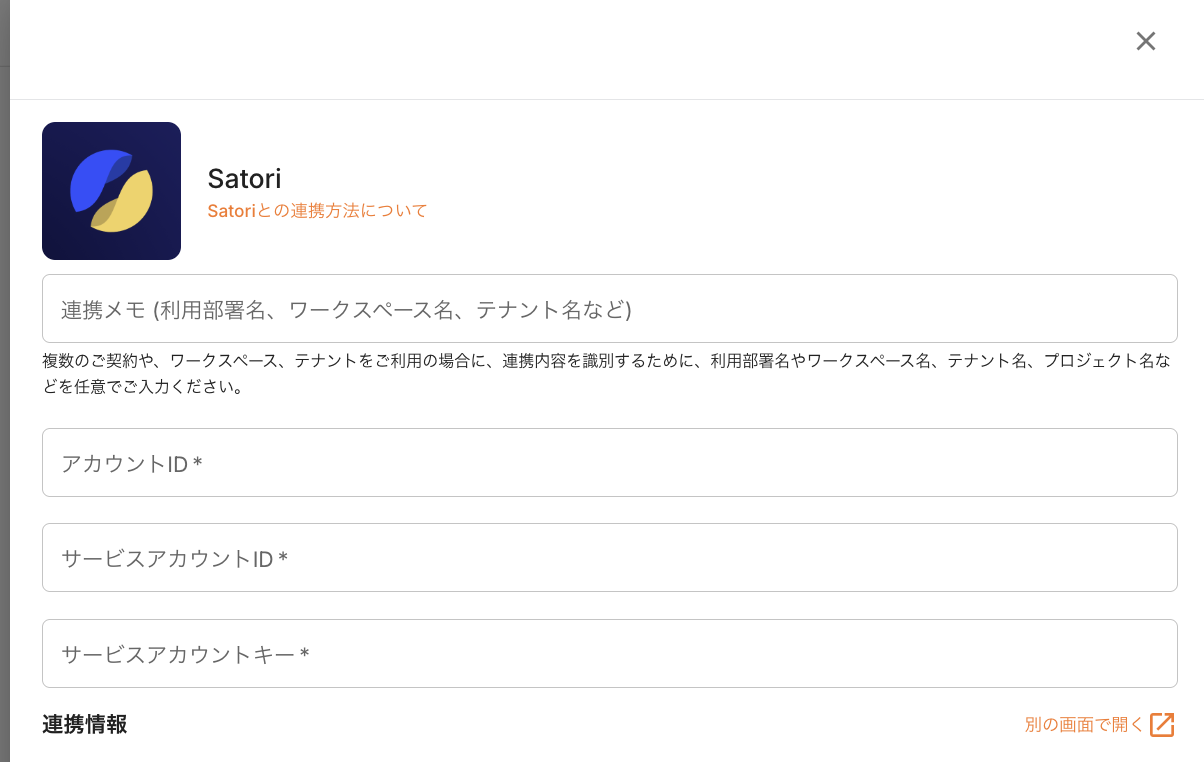Click the asterisk beside アカウントID
The image size is (1204, 762).
pyautogui.click(x=198, y=463)
